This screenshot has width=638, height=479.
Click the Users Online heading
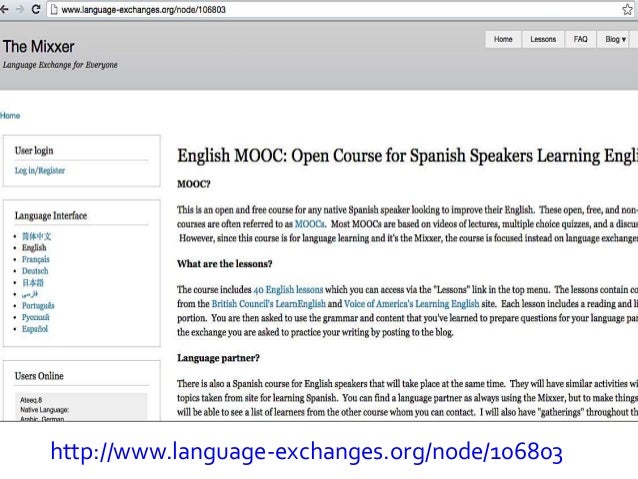pyautogui.click(x=39, y=376)
